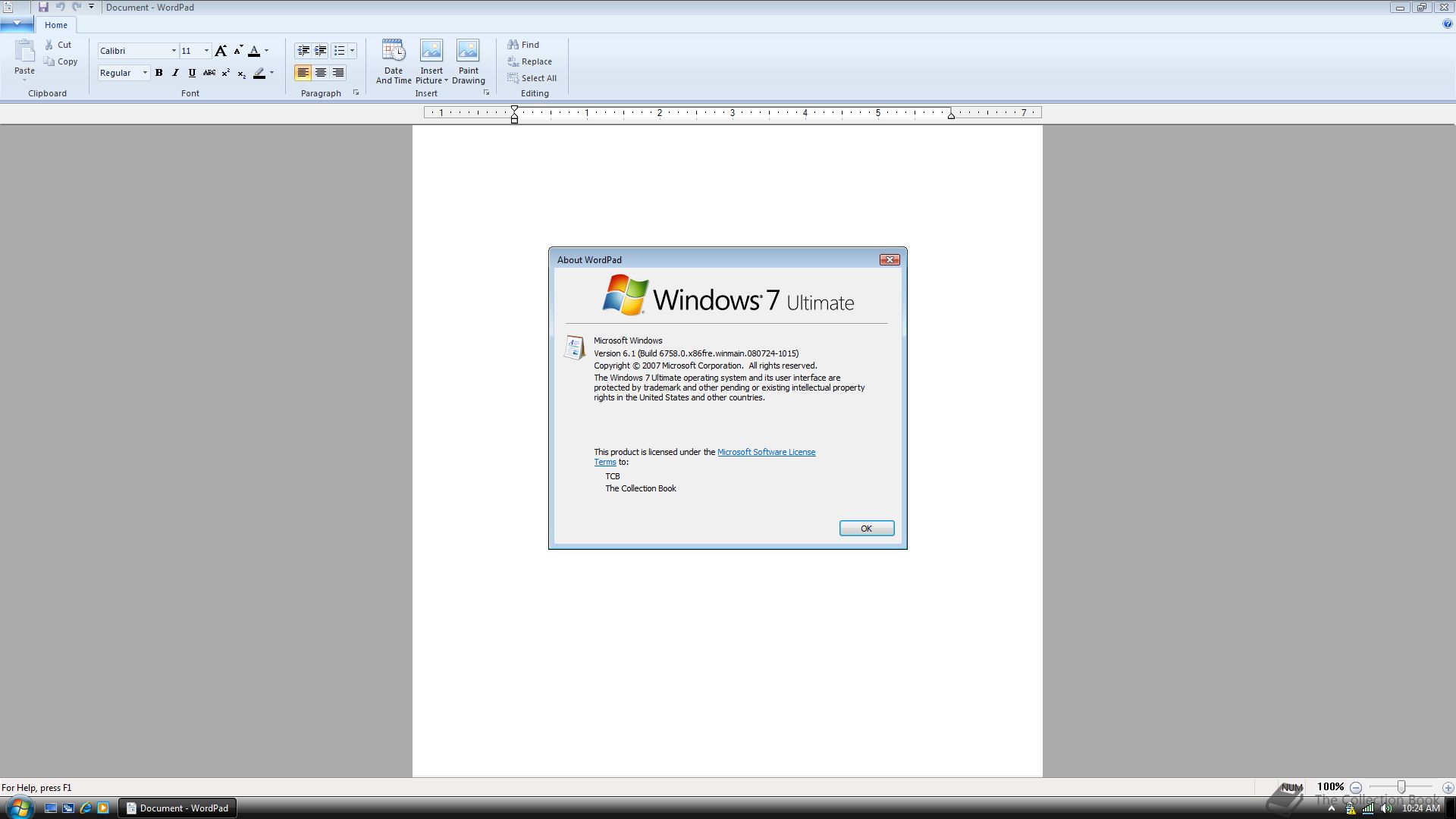This screenshot has width=1456, height=819.
Task: Insert Date And Time
Action: [394, 61]
